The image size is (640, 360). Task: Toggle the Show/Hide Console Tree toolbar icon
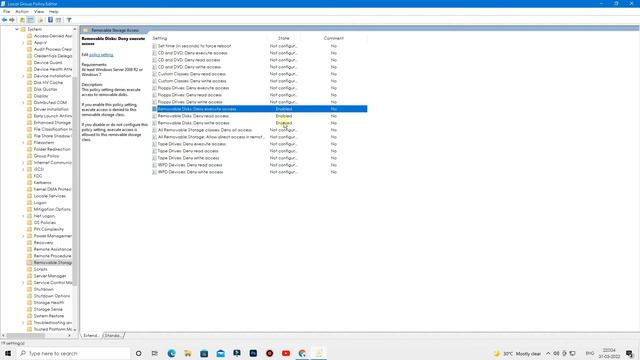[31, 20]
